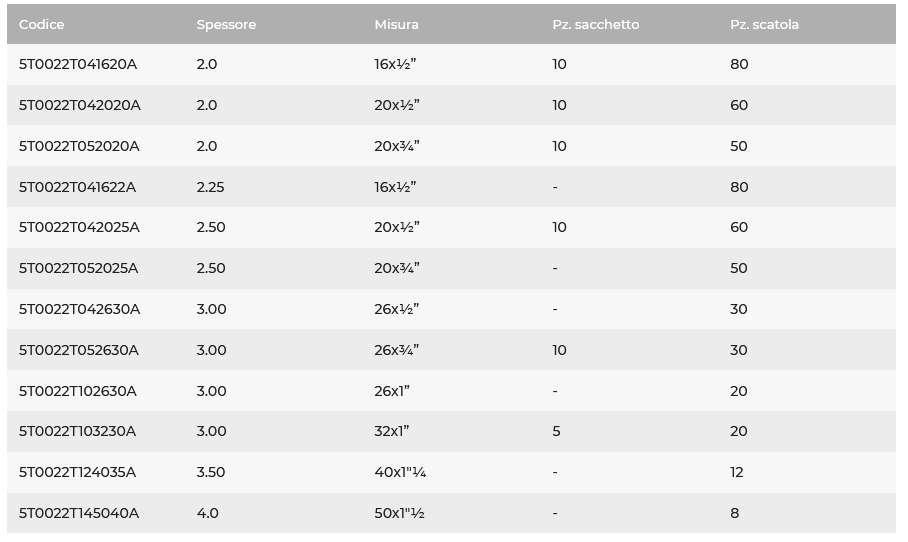Select product code 5T0022T145040A
The width and height of the screenshot is (908, 542).
pyautogui.click(x=79, y=514)
